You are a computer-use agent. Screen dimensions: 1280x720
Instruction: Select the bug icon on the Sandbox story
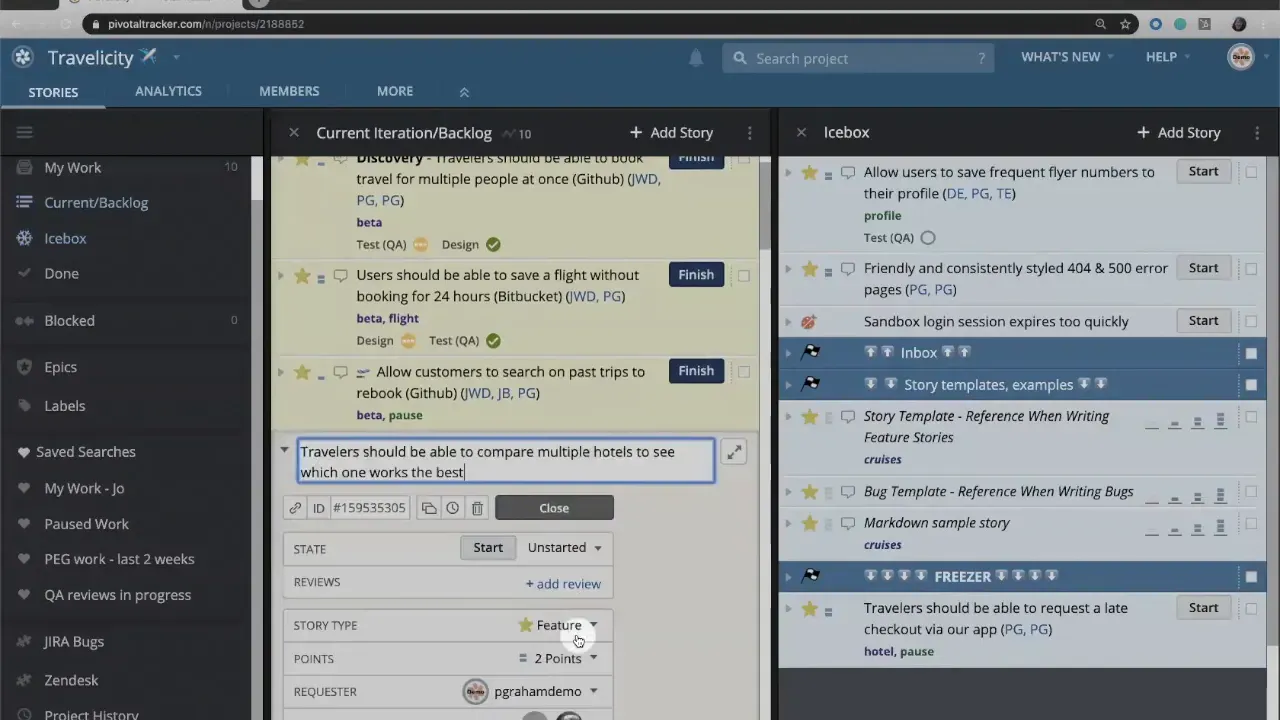click(808, 321)
